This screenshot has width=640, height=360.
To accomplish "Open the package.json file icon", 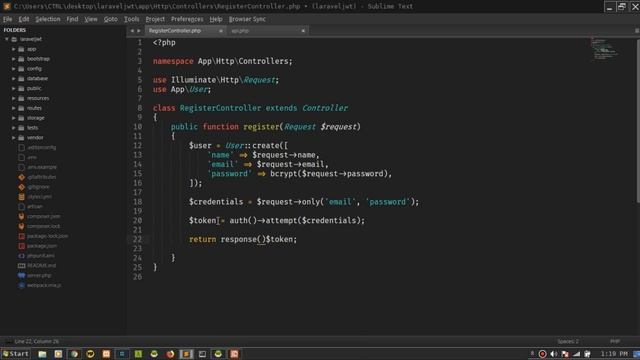I will (x=22, y=246).
